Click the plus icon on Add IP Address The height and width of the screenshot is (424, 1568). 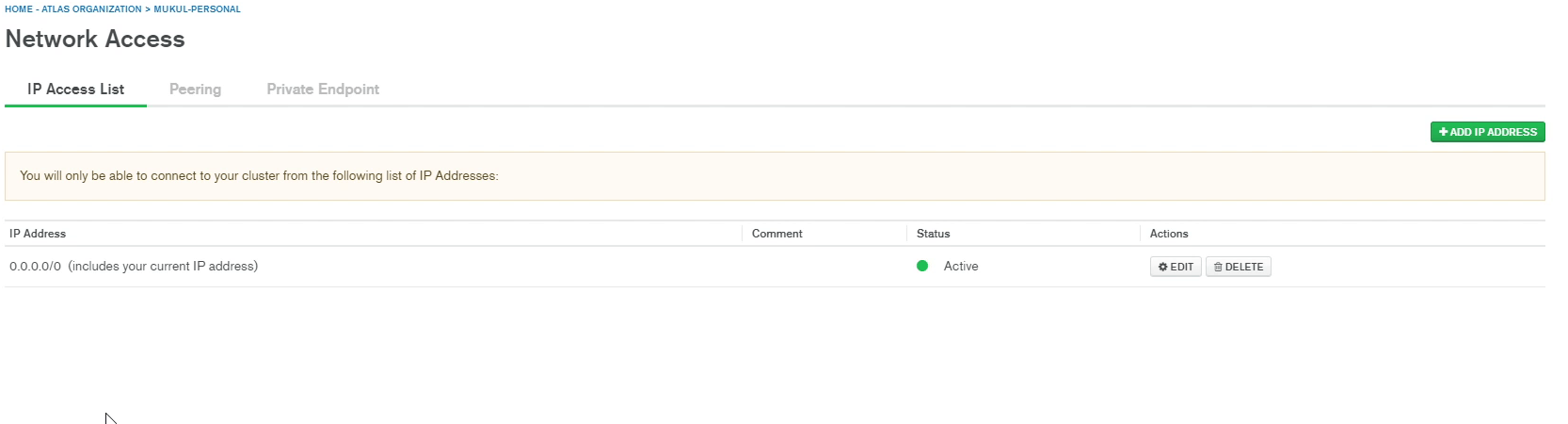[1444, 133]
